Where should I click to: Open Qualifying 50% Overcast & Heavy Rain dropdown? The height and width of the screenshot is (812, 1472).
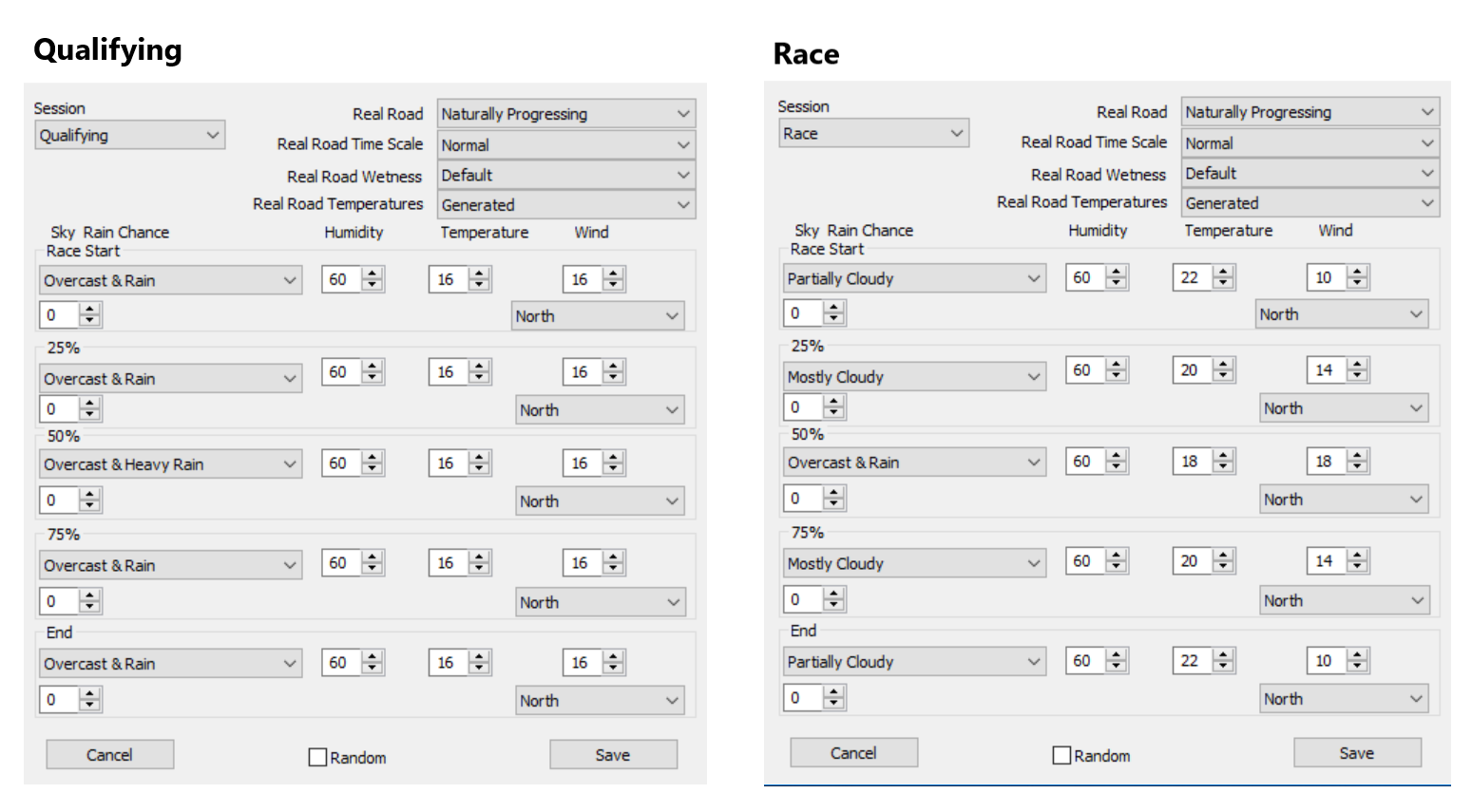coord(171,463)
